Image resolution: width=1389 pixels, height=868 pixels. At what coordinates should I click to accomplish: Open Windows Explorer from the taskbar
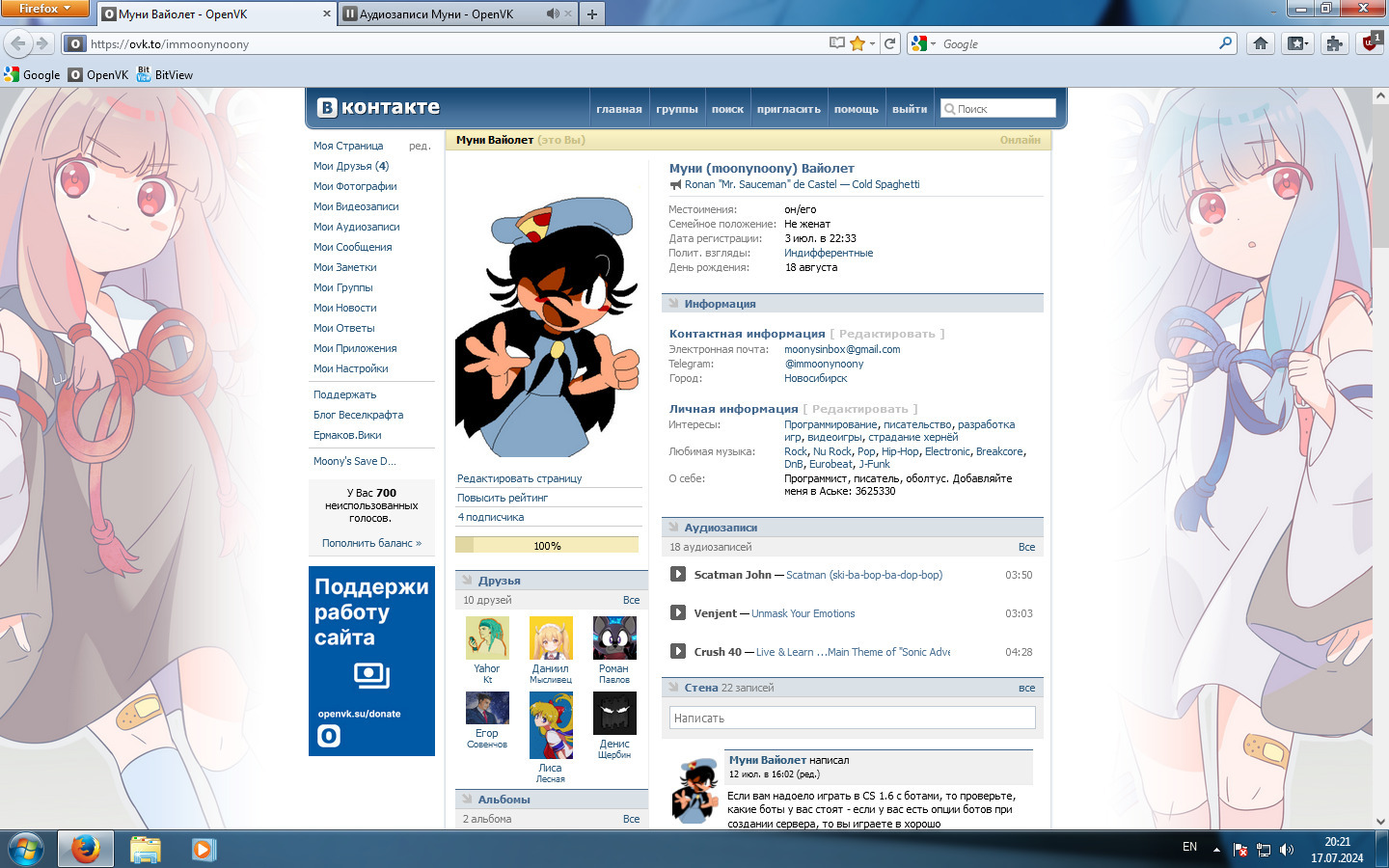click(x=146, y=849)
